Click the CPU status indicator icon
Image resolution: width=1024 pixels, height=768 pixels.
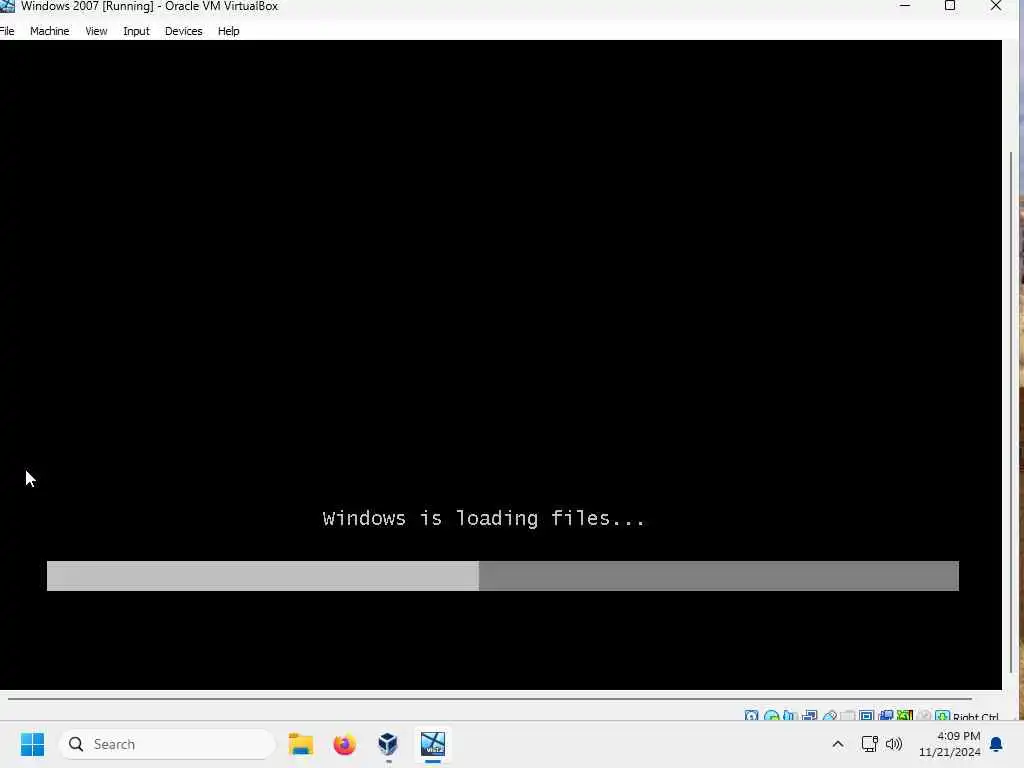click(904, 716)
